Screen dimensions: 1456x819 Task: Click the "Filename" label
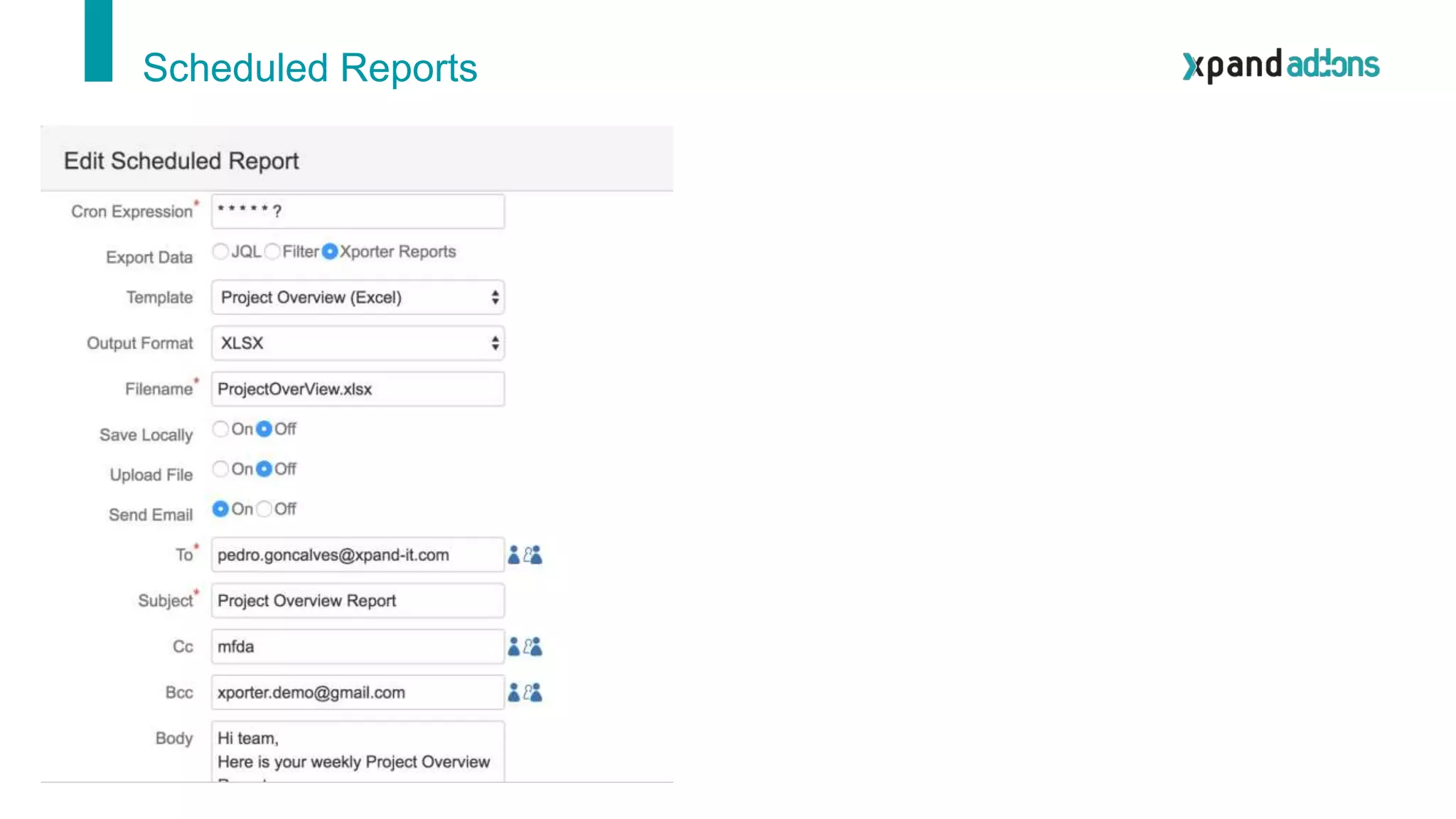click(x=159, y=390)
